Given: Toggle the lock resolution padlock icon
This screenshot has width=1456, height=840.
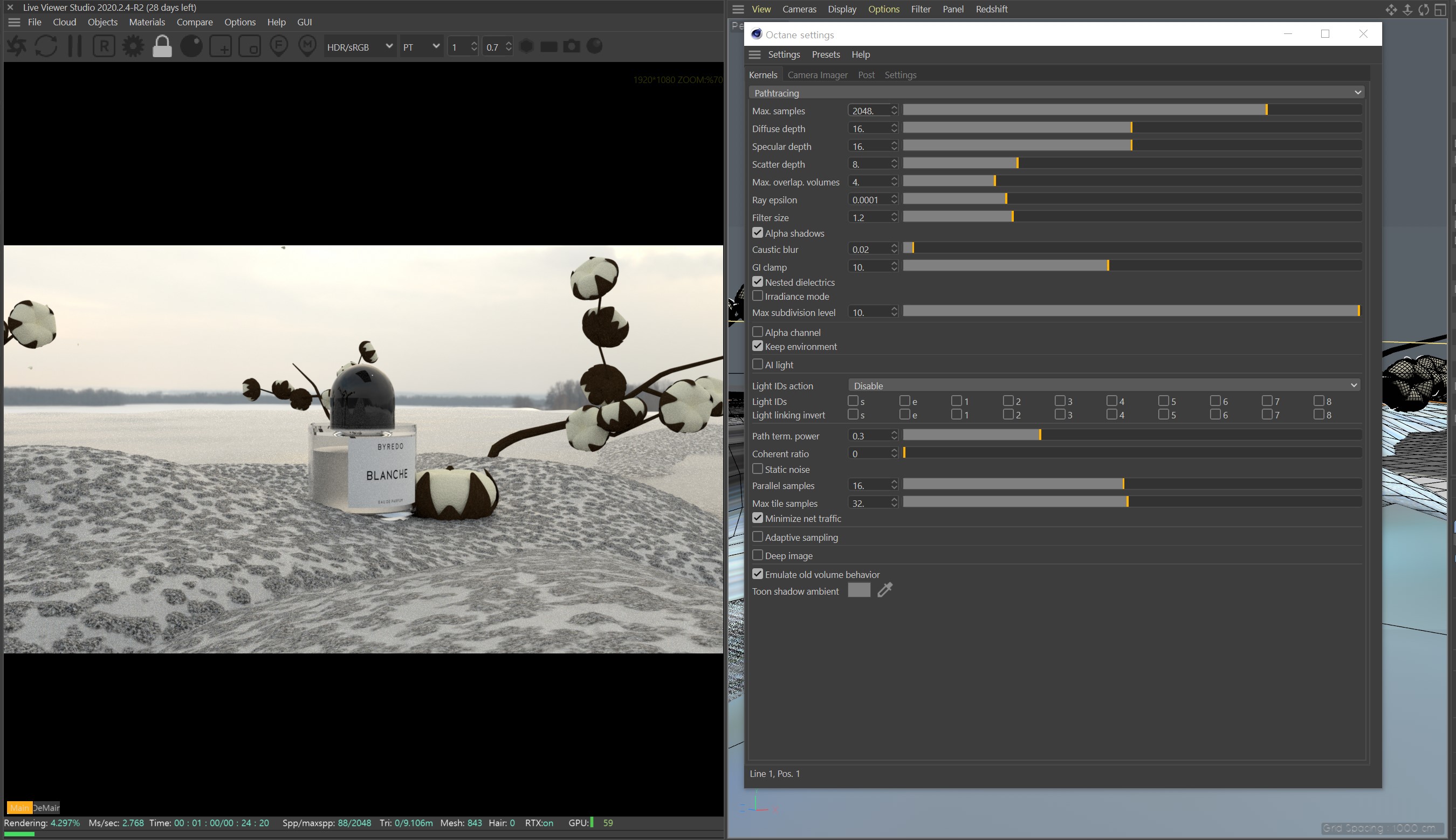Looking at the screenshot, I should (162, 46).
